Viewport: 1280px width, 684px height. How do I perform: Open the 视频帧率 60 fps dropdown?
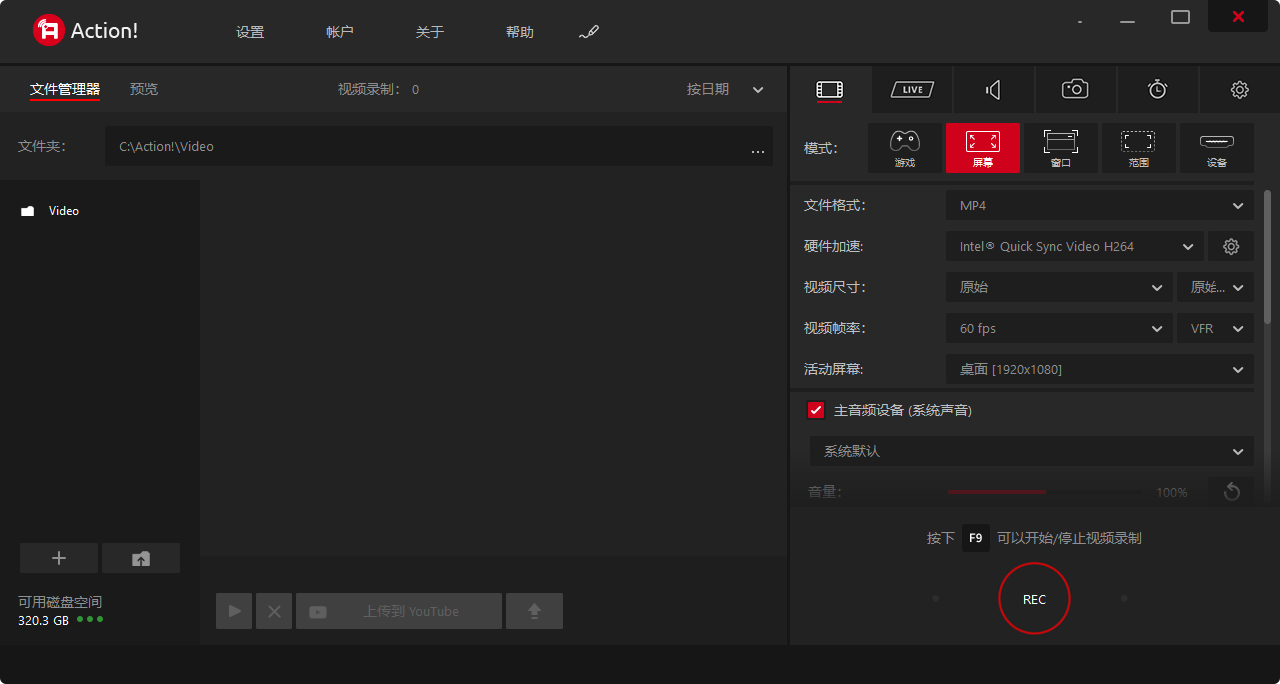coord(1058,328)
